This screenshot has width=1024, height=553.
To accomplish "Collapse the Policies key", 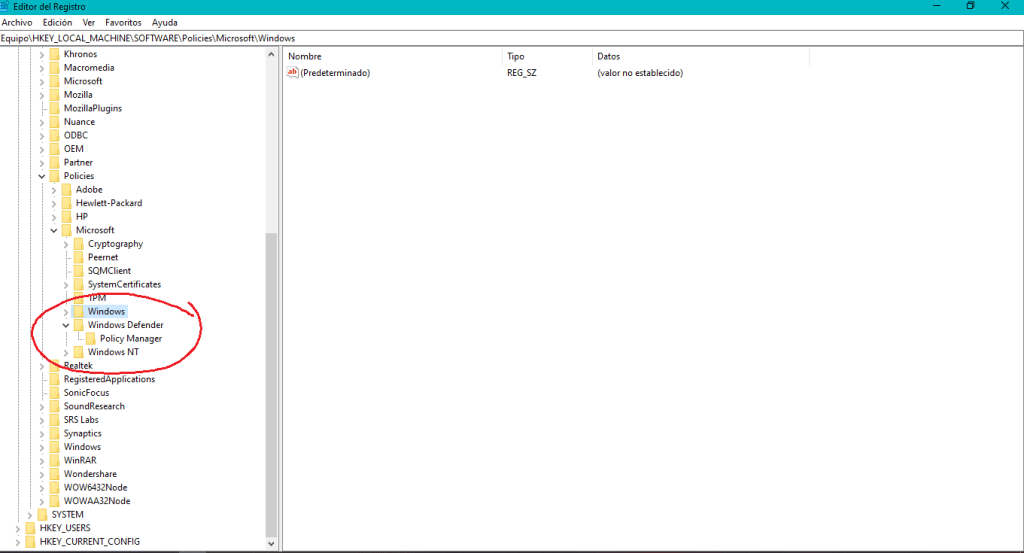I will point(42,176).
